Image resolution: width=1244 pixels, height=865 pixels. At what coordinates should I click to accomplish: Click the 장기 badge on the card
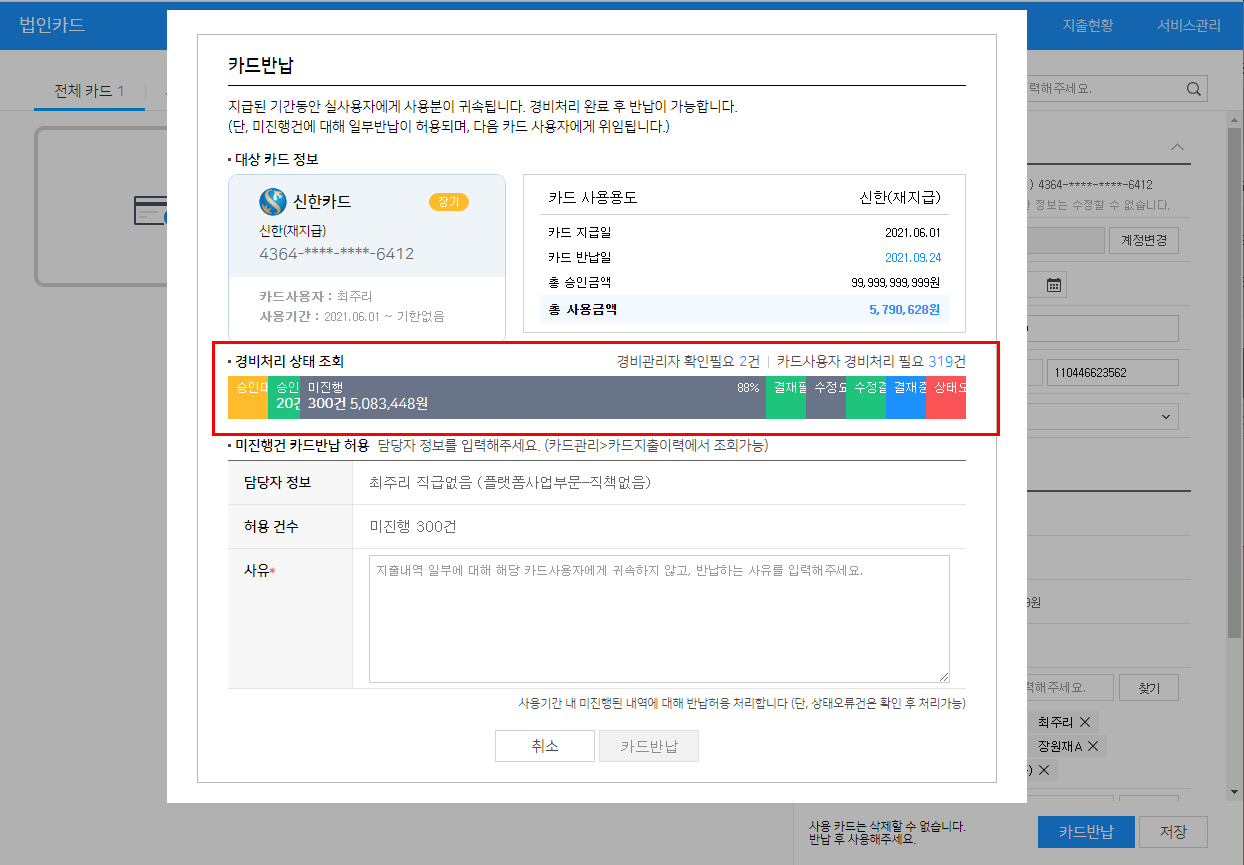pos(449,202)
